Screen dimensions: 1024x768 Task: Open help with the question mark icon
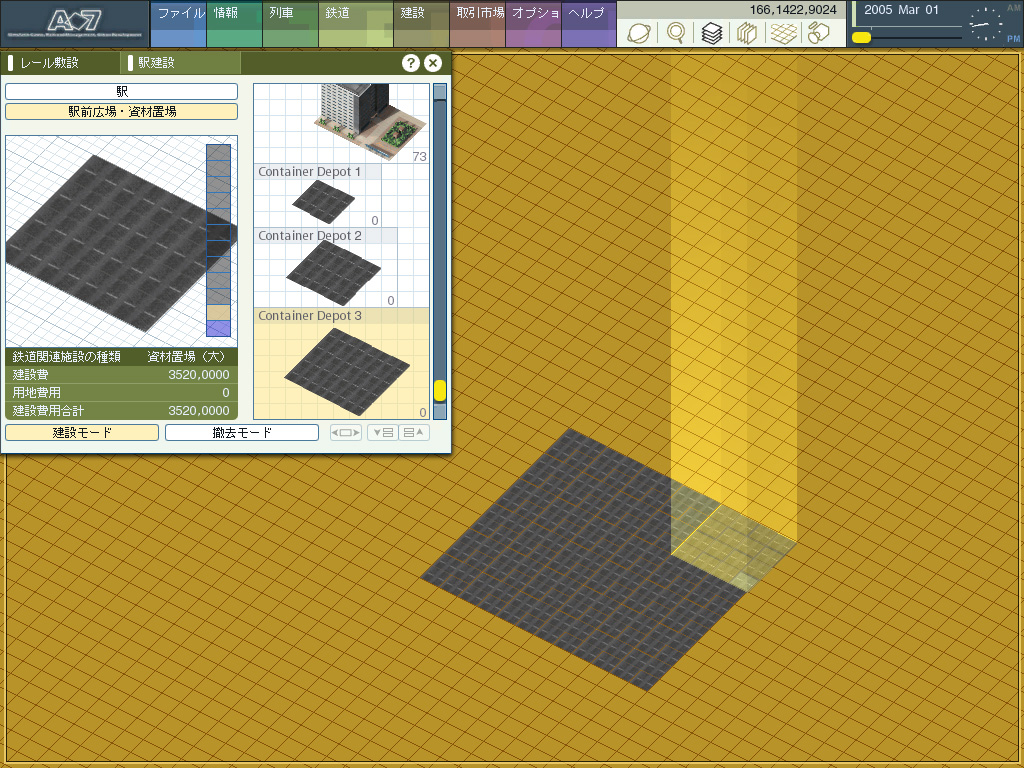411,63
